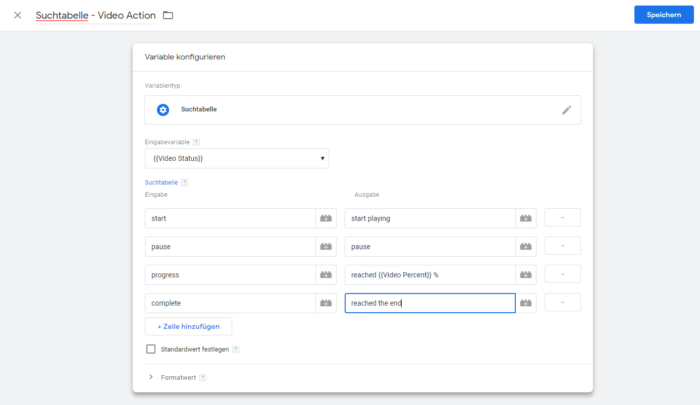Open variable picker for reached the end output

[x=525, y=303]
